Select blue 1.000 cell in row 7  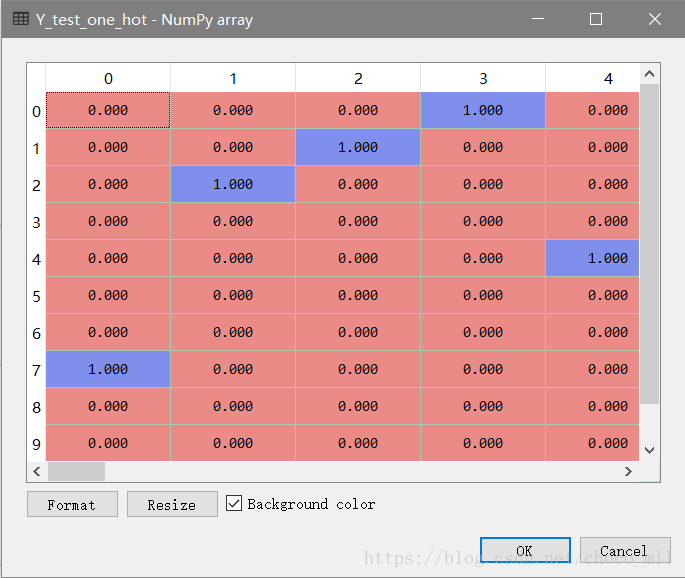click(108, 369)
